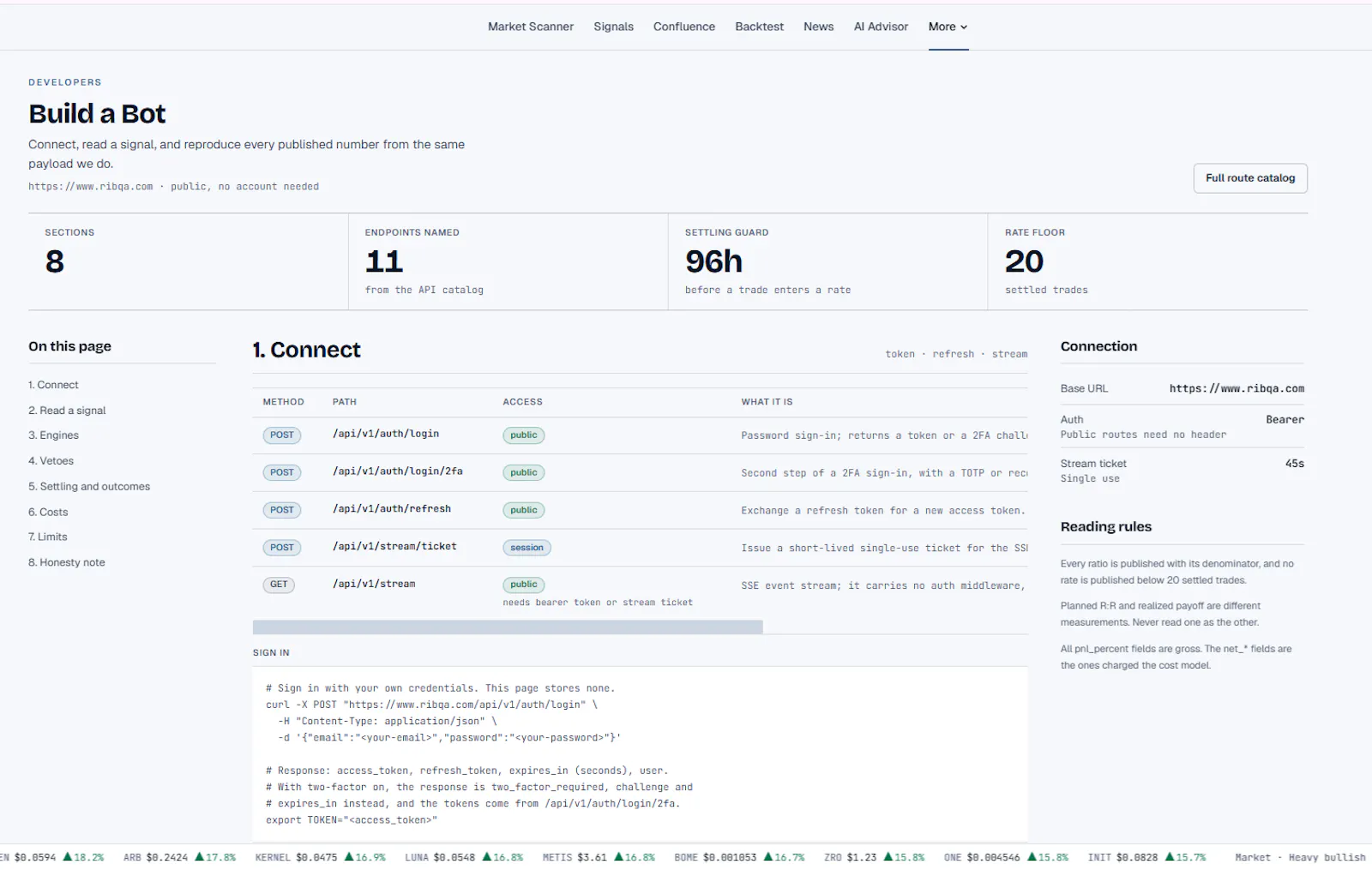
Task: Expand the More dropdown menu
Action: [948, 27]
